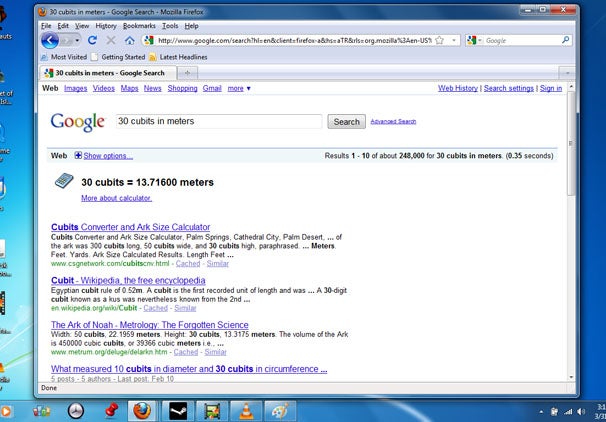Click the calculator icon beside the result
606x422 pixels.
(x=64, y=180)
